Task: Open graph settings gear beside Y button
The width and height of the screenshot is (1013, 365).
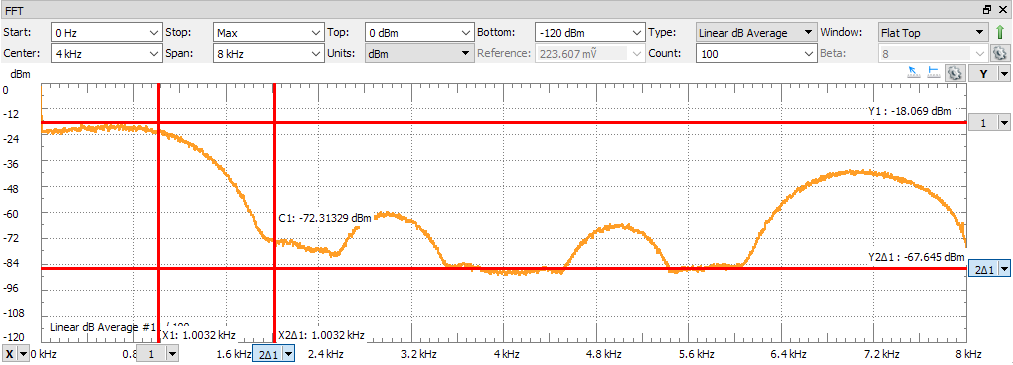Action: tap(954, 73)
